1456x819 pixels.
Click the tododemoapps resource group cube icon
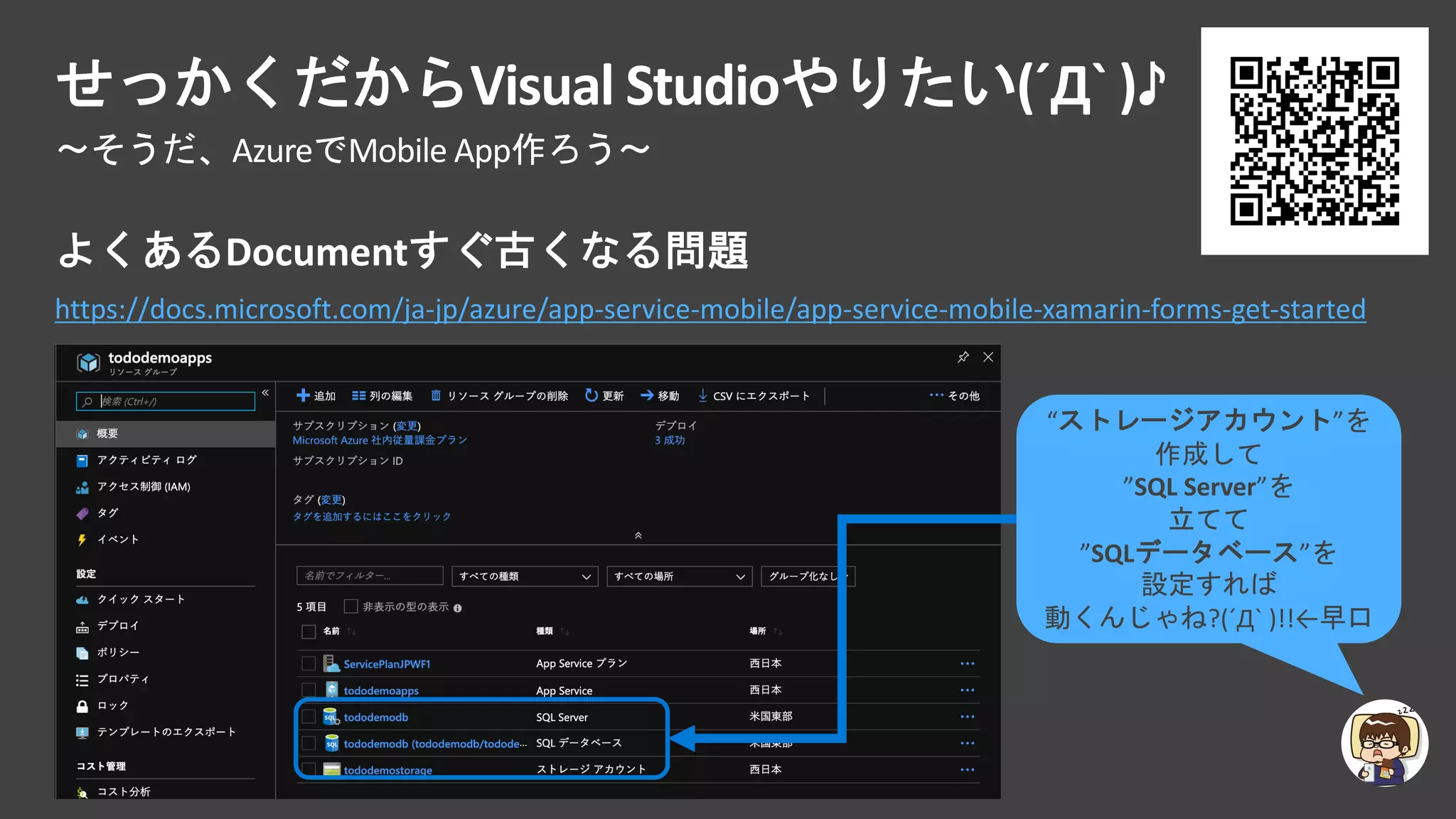click(88, 363)
